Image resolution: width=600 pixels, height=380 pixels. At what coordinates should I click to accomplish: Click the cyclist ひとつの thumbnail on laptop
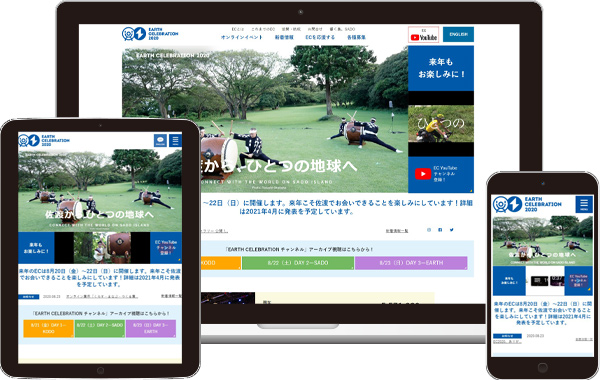(x=441, y=124)
